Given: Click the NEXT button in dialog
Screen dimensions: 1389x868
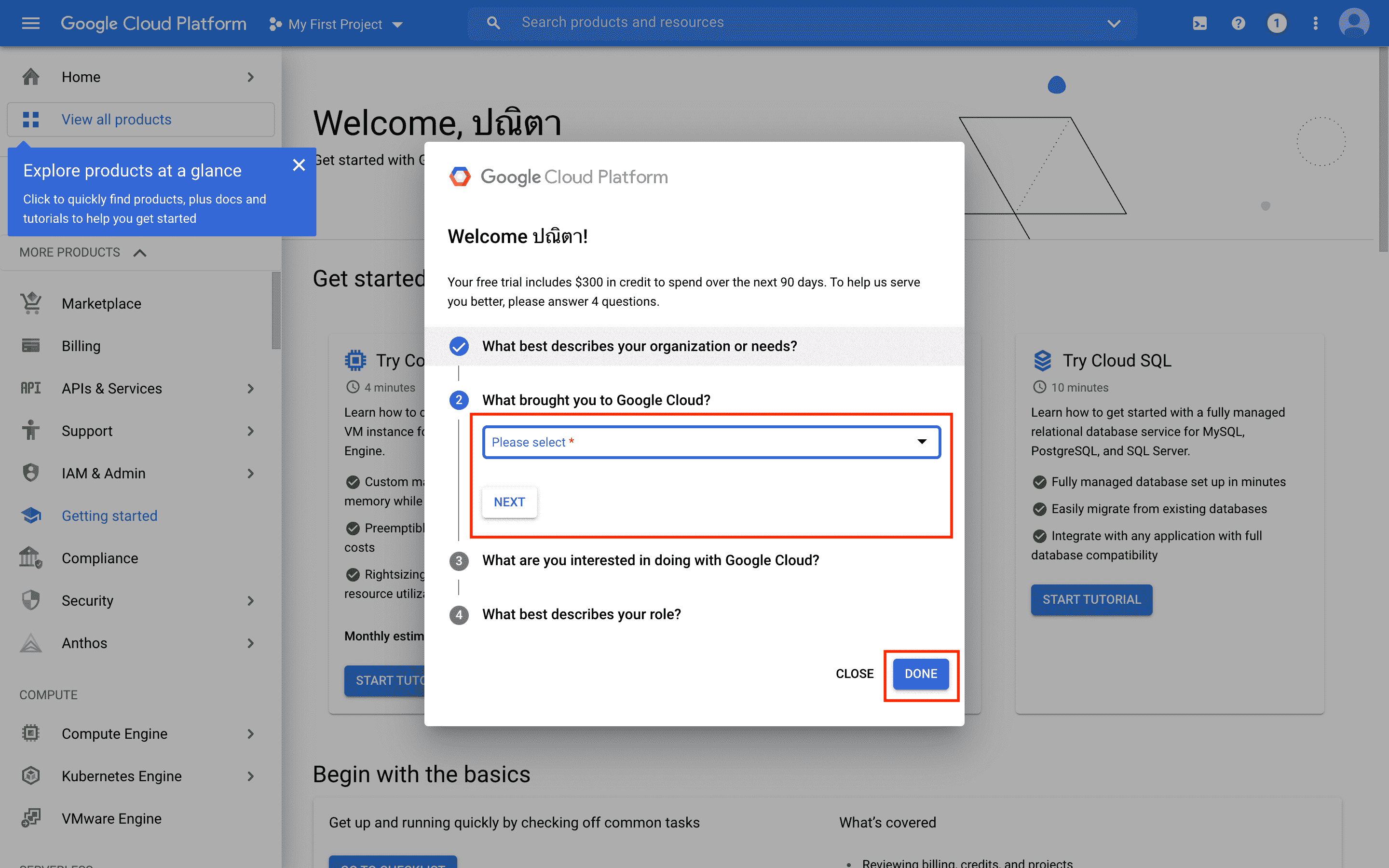Looking at the screenshot, I should point(509,502).
